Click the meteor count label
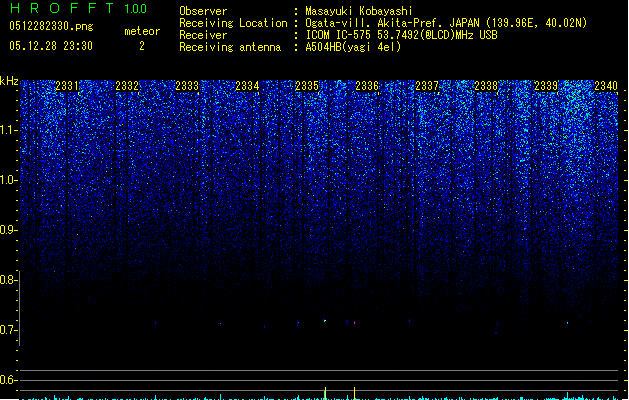 [142, 31]
